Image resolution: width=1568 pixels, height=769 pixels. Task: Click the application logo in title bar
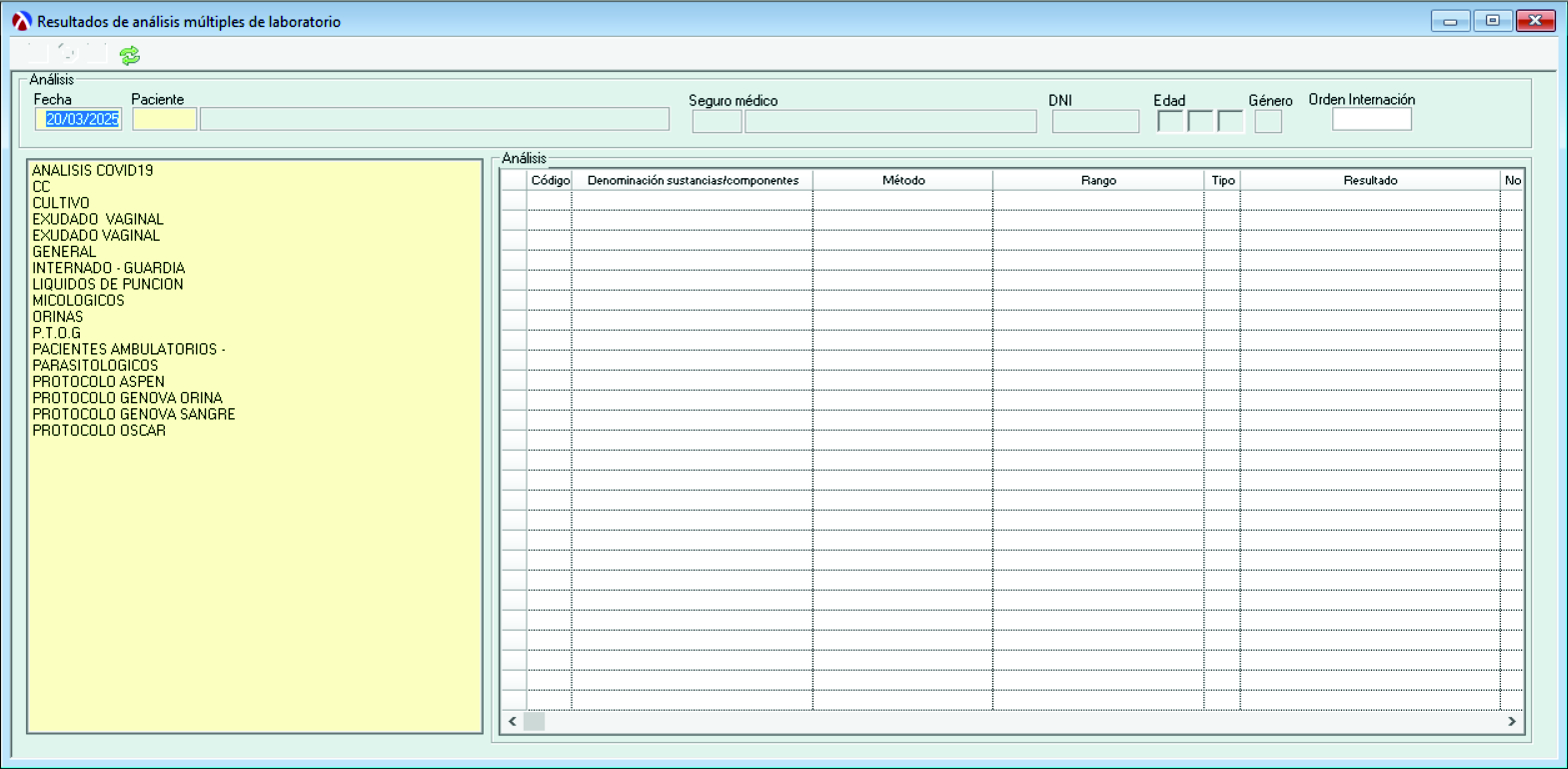tap(21, 21)
